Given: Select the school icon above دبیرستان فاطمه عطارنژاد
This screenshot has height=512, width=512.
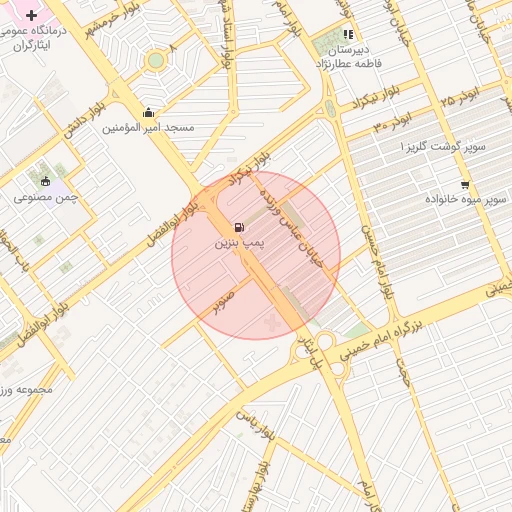Looking at the screenshot, I should click(348, 34).
